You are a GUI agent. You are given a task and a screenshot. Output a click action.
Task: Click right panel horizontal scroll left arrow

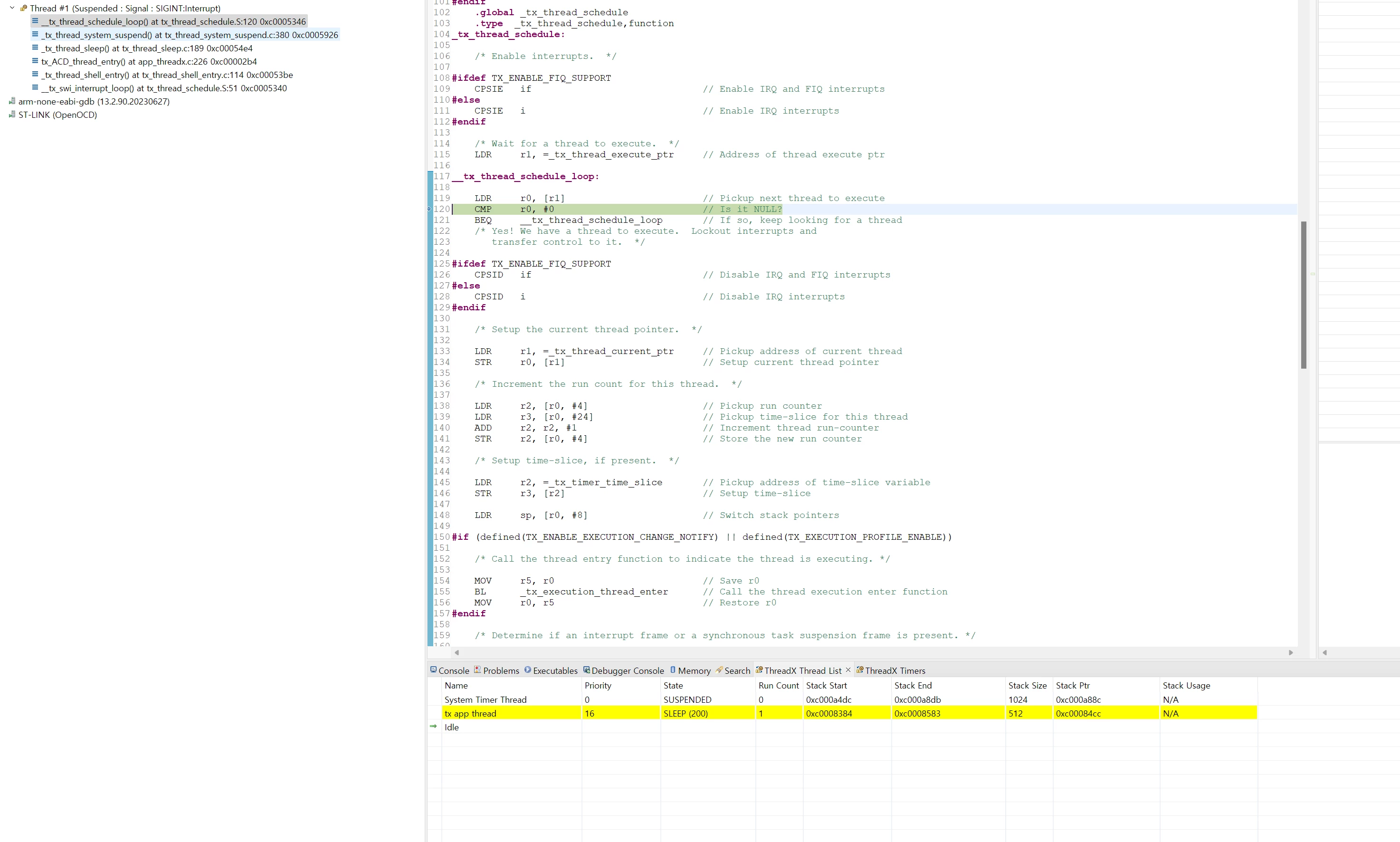[1324, 652]
